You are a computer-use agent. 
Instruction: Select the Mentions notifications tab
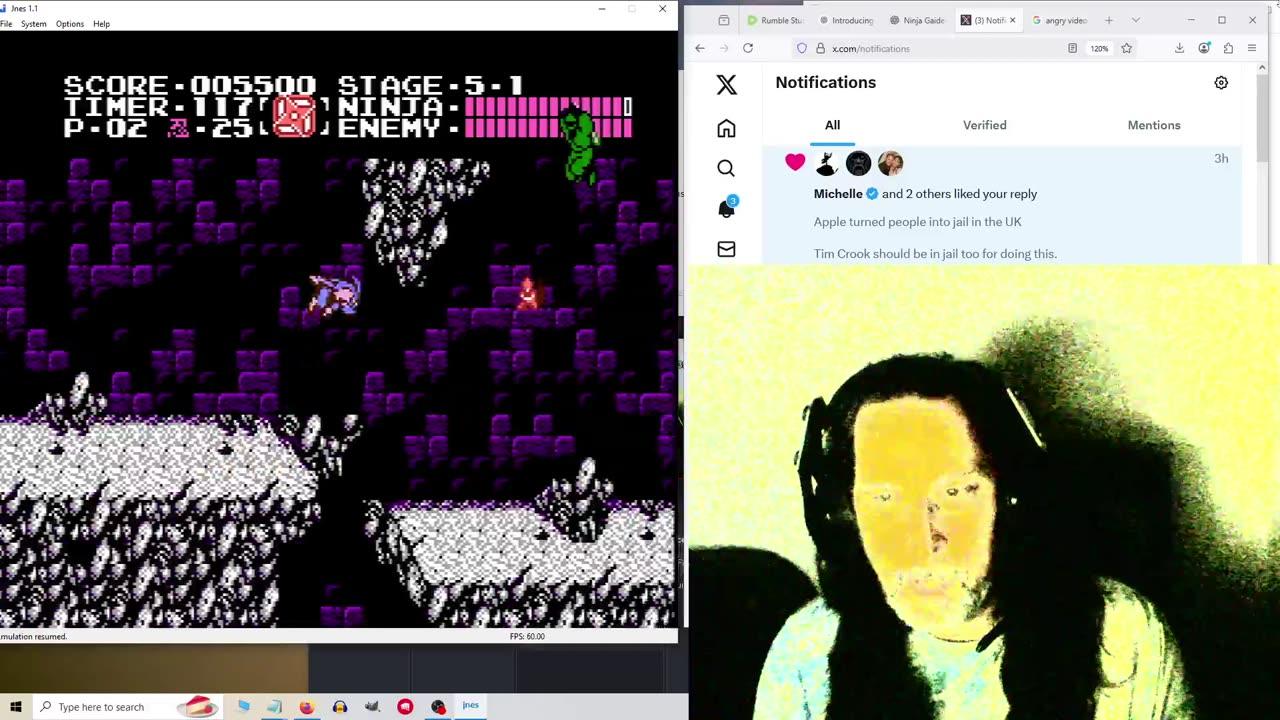[1154, 125]
